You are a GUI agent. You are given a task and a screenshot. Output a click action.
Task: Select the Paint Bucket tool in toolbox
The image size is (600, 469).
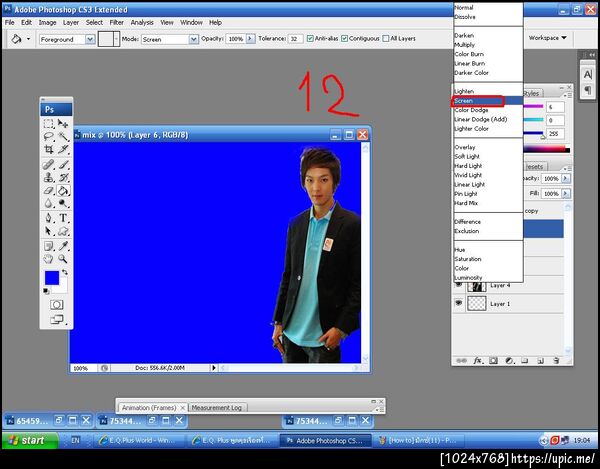[63, 190]
